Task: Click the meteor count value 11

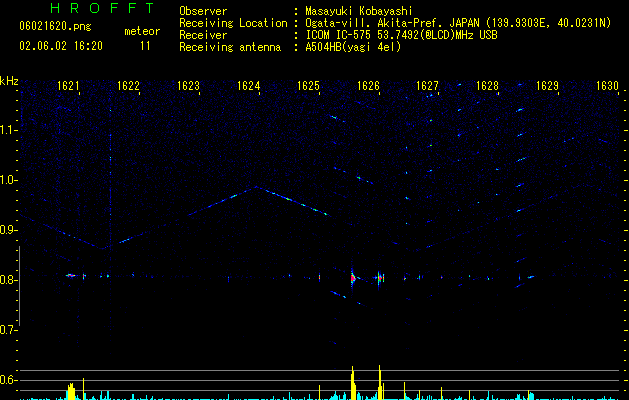Action: [x=145, y=46]
